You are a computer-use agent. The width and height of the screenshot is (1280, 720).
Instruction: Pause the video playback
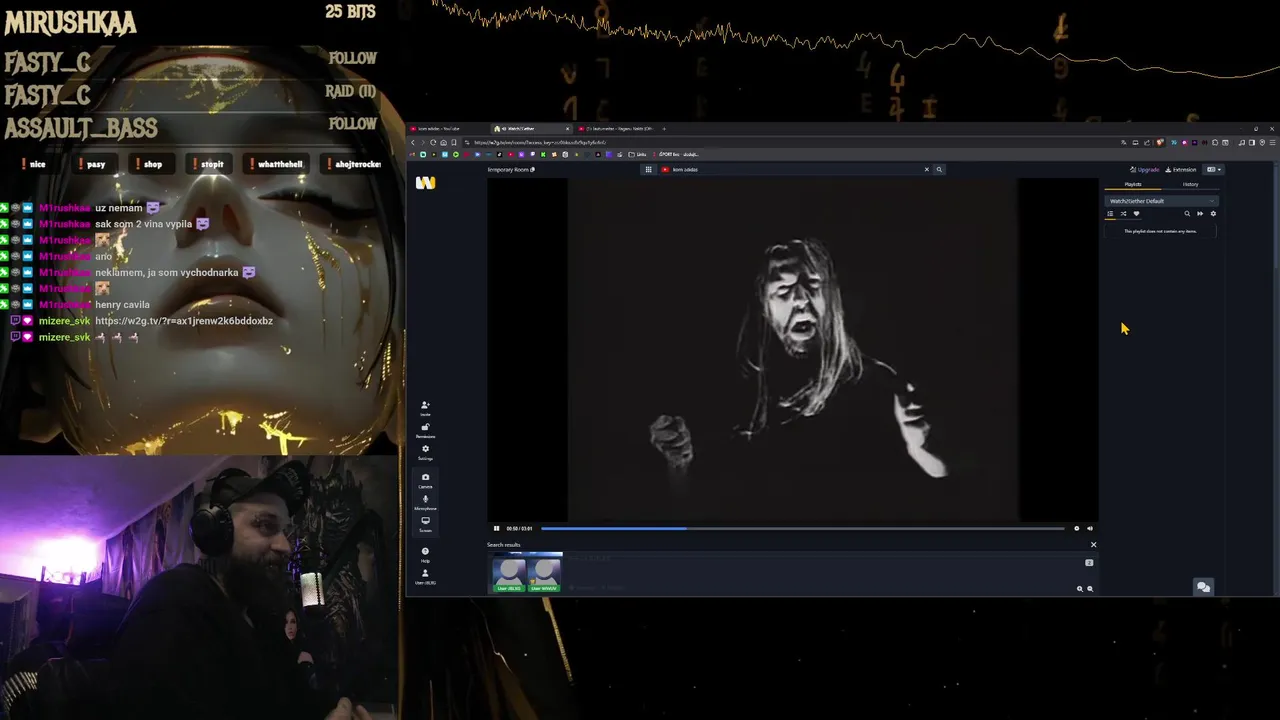tap(496, 528)
